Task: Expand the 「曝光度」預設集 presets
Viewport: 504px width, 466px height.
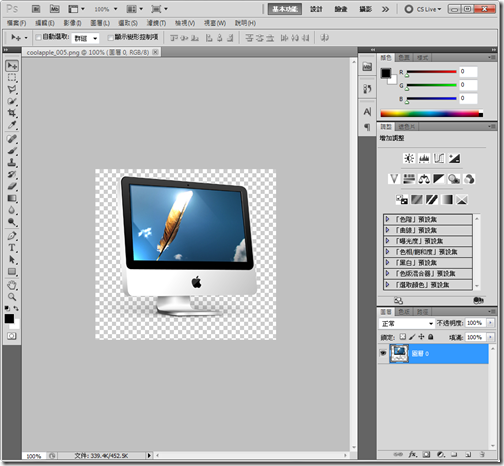Action: click(387, 241)
